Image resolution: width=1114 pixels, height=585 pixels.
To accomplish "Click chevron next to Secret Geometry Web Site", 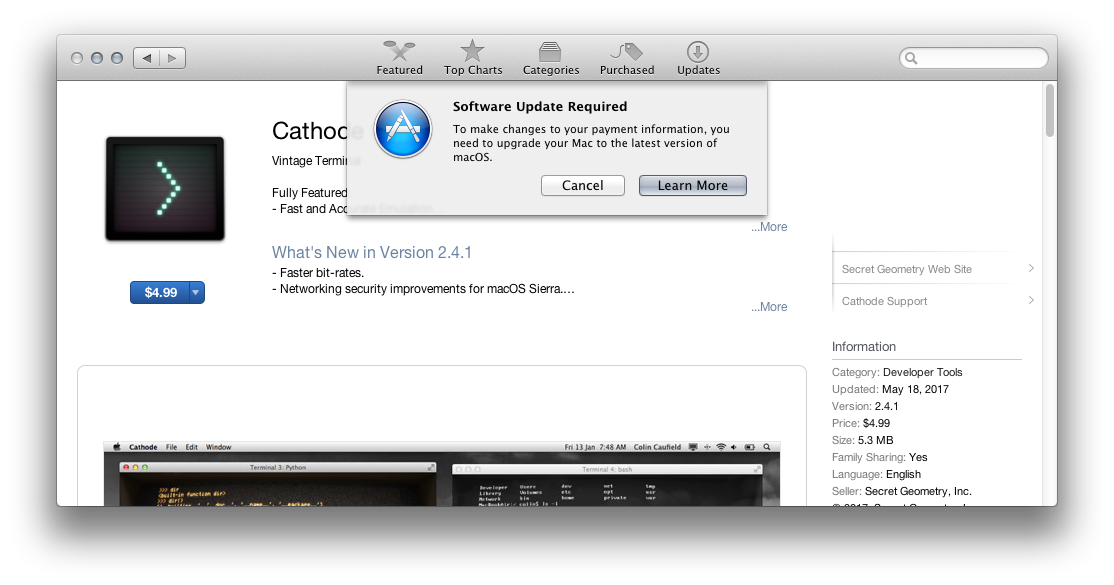I will click(x=1031, y=268).
